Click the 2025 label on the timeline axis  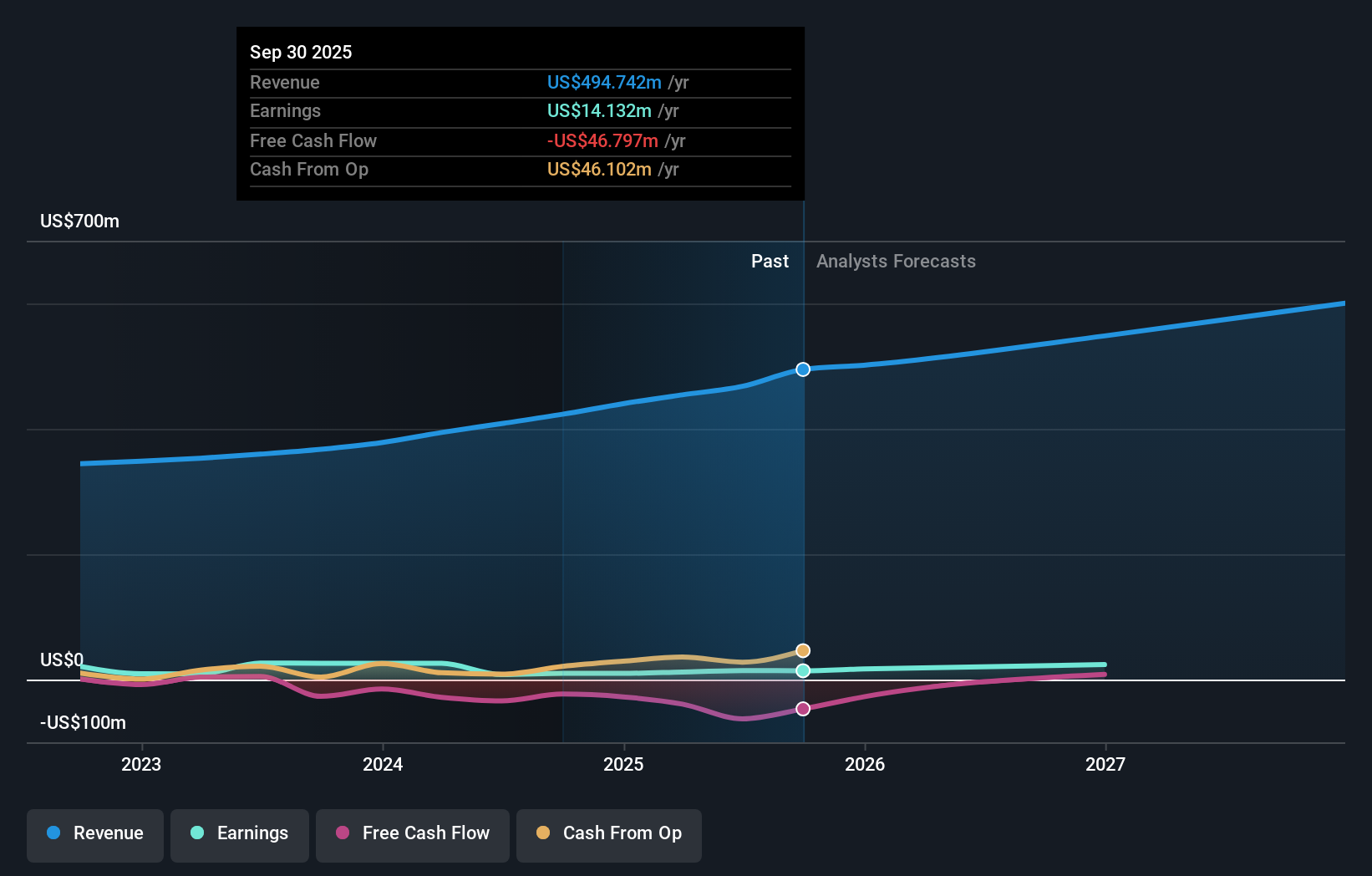point(624,763)
